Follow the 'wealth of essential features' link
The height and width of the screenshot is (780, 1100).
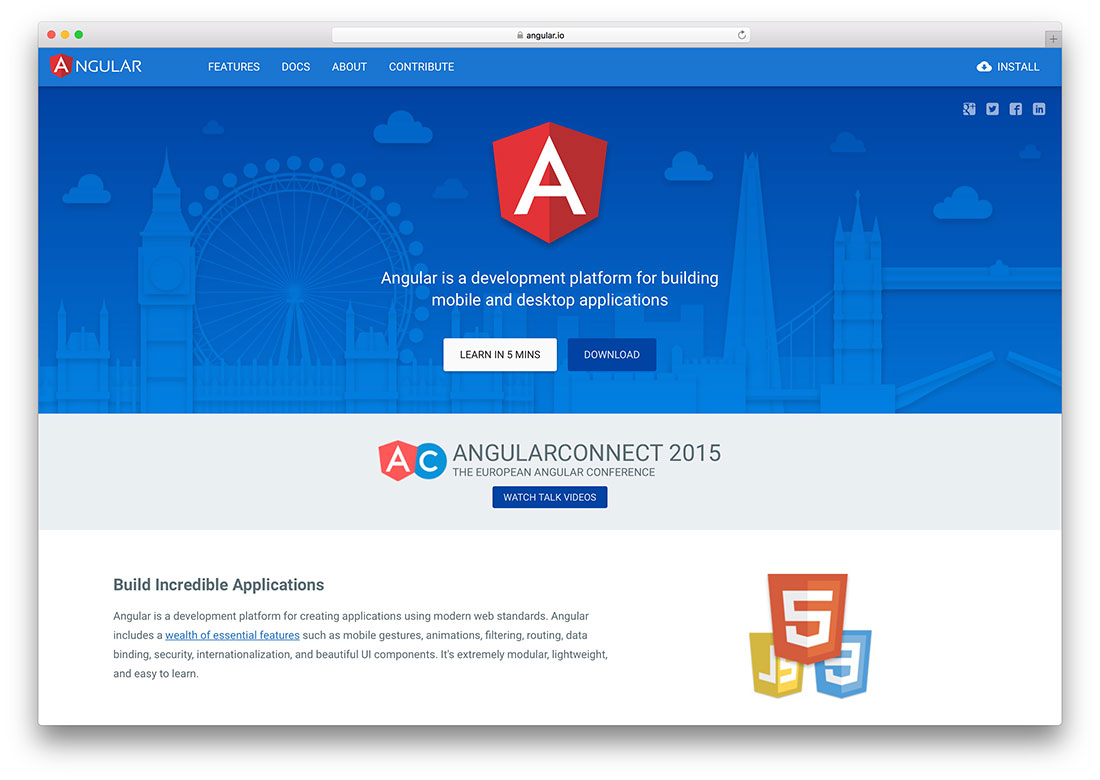232,635
